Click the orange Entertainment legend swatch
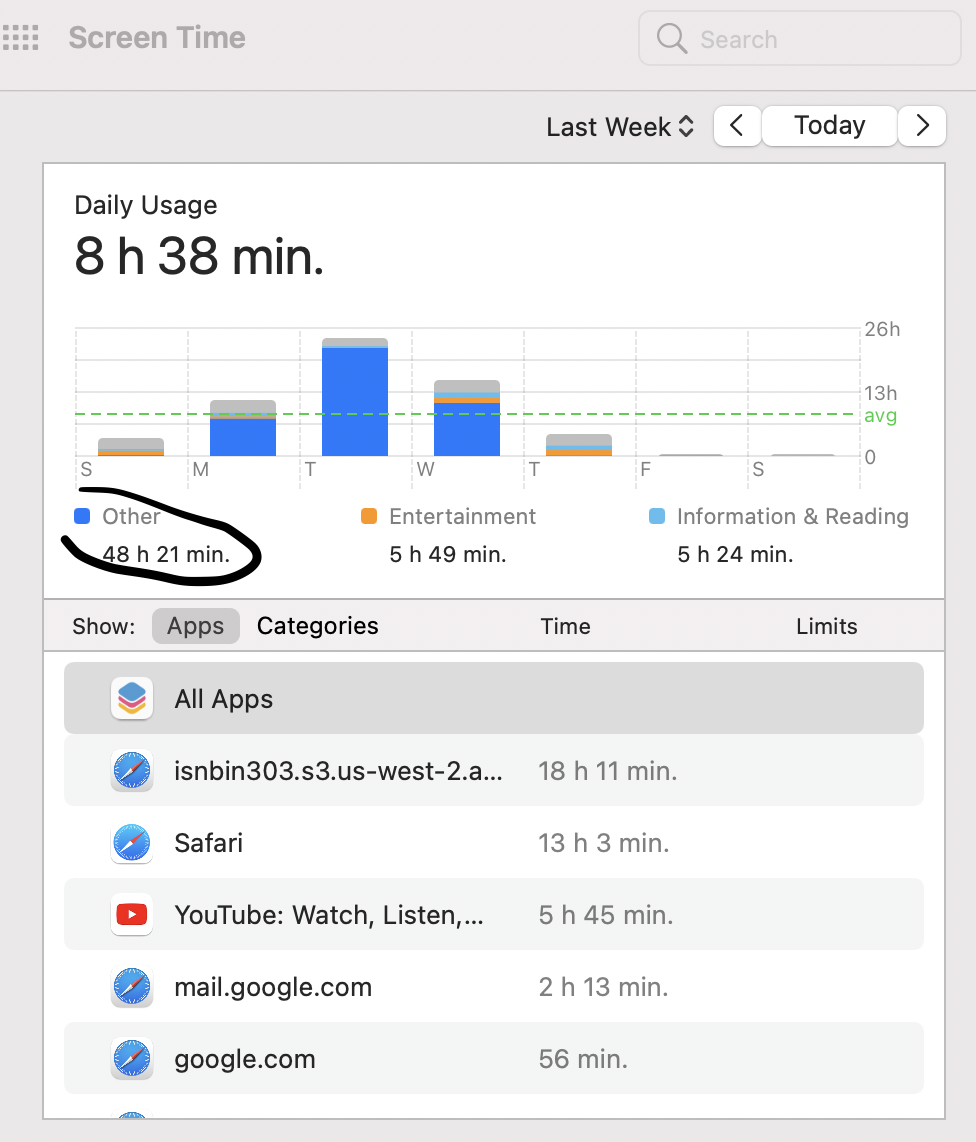Screen dimensions: 976x1142 [x=369, y=516]
